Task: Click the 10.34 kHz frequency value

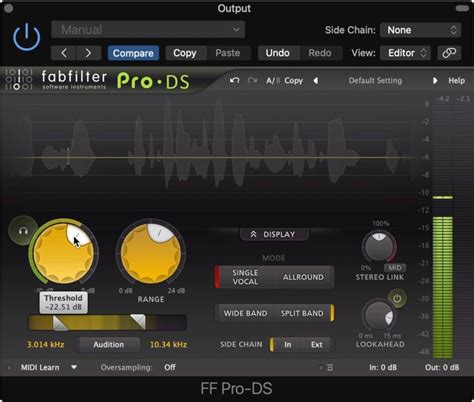Action: pyautogui.click(x=168, y=345)
